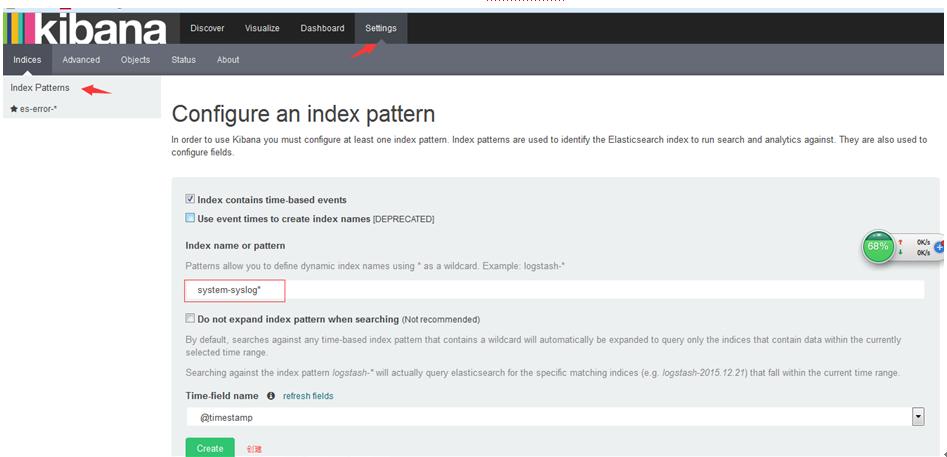Viewport: 947px width, 457px height.
Task: Click the blue plus on monitor widget
Action: point(939,246)
